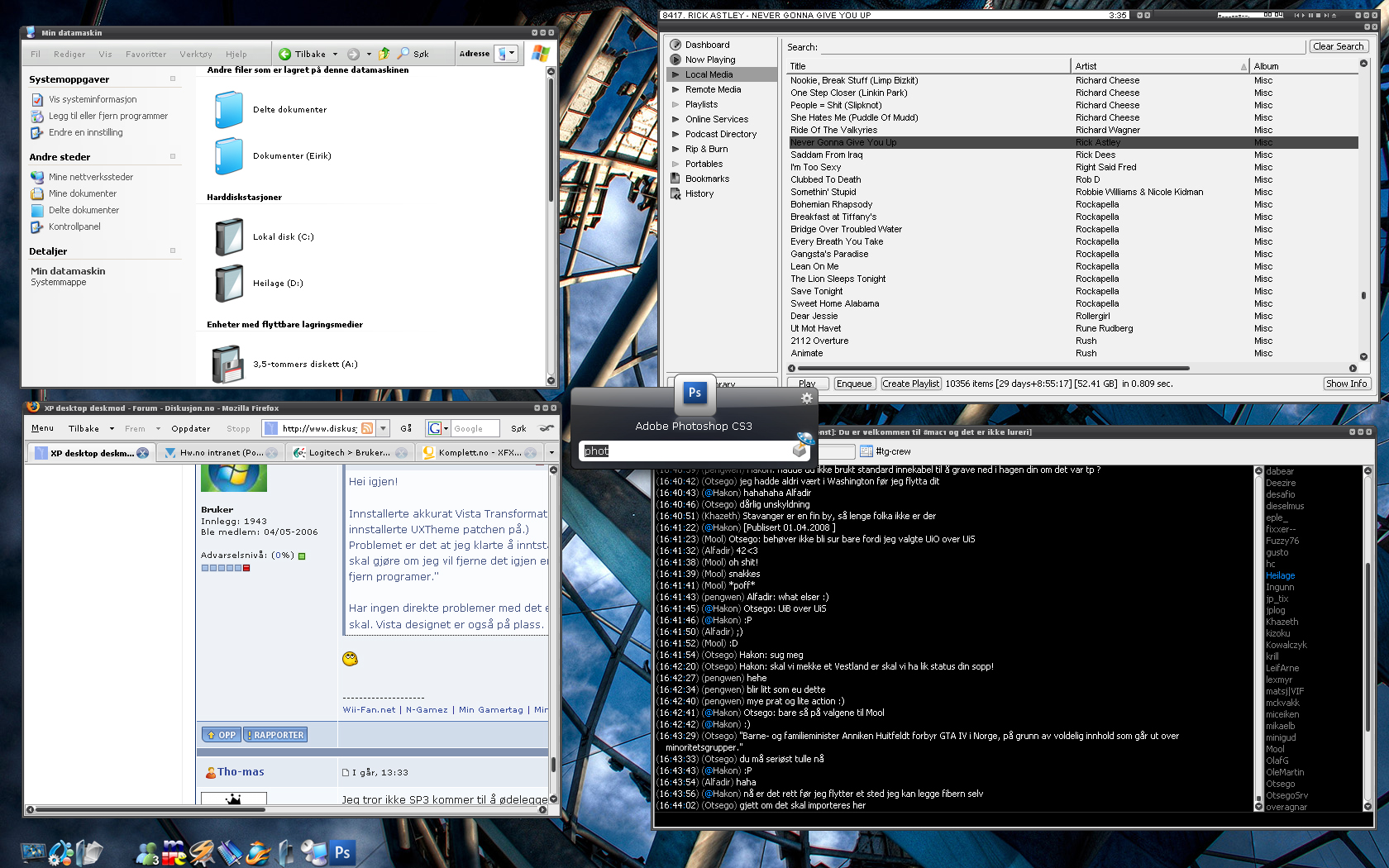Expand the Remote Media tree node
The height and width of the screenshot is (868, 1389).
coord(675,89)
